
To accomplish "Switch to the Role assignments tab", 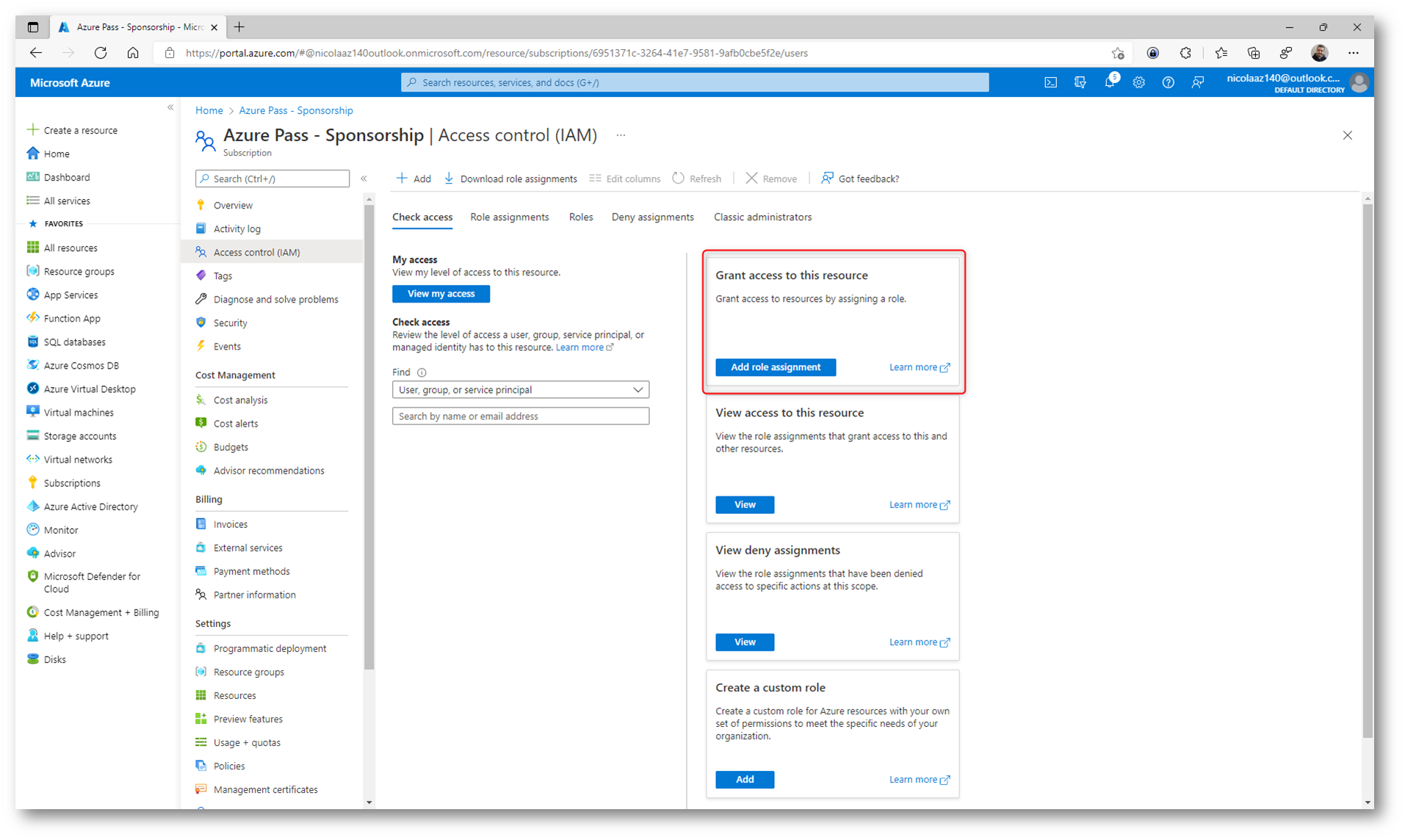I will 510,217.
